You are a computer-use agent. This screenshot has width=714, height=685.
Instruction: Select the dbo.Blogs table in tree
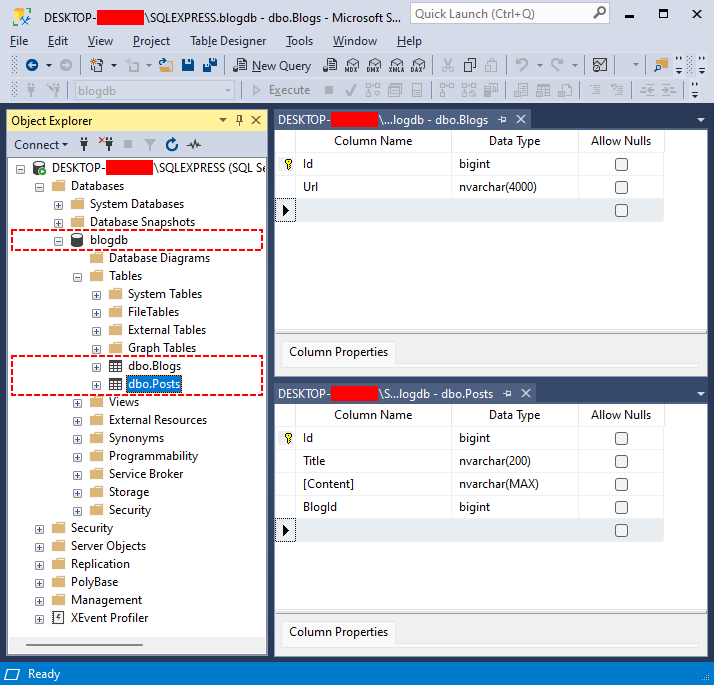coord(154,366)
